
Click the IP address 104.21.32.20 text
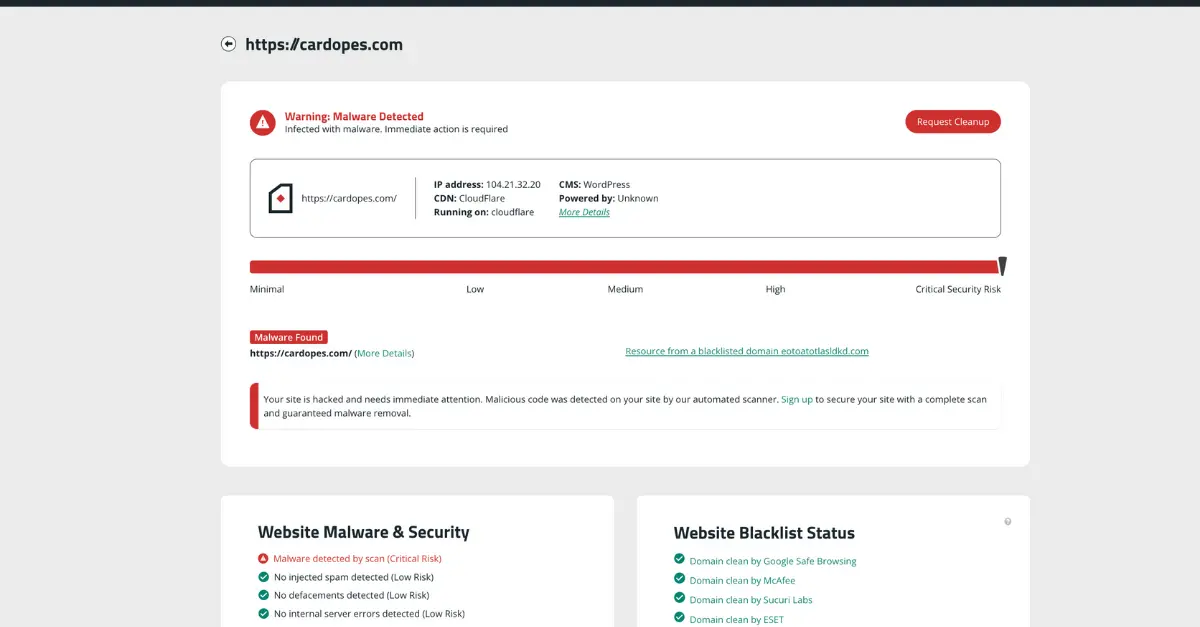tap(487, 185)
